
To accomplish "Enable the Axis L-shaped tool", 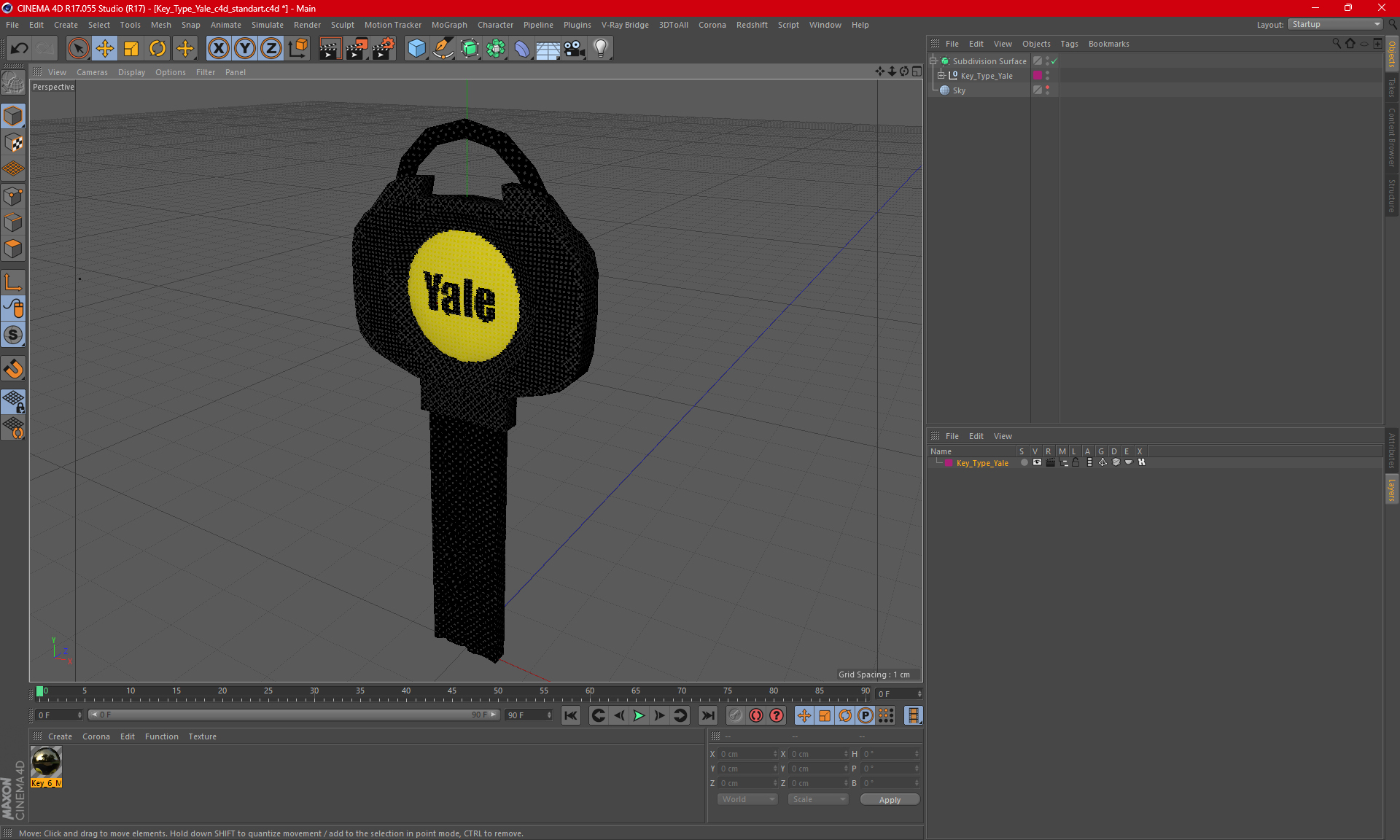I will point(13,282).
